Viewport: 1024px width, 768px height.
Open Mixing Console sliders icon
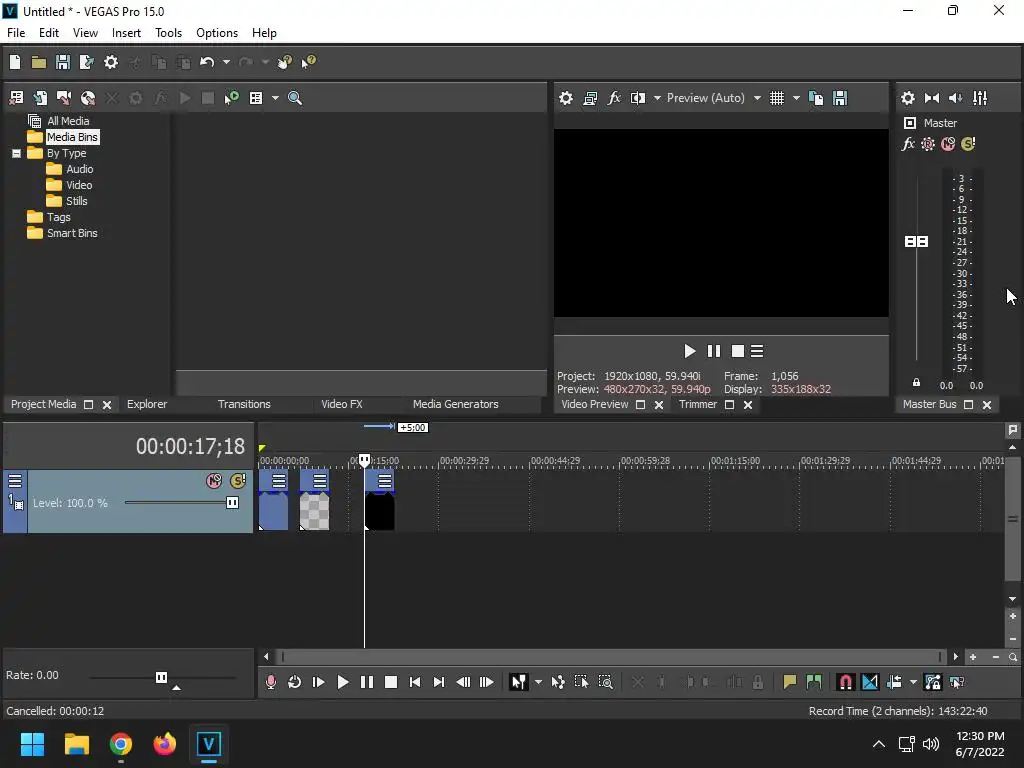coord(980,98)
